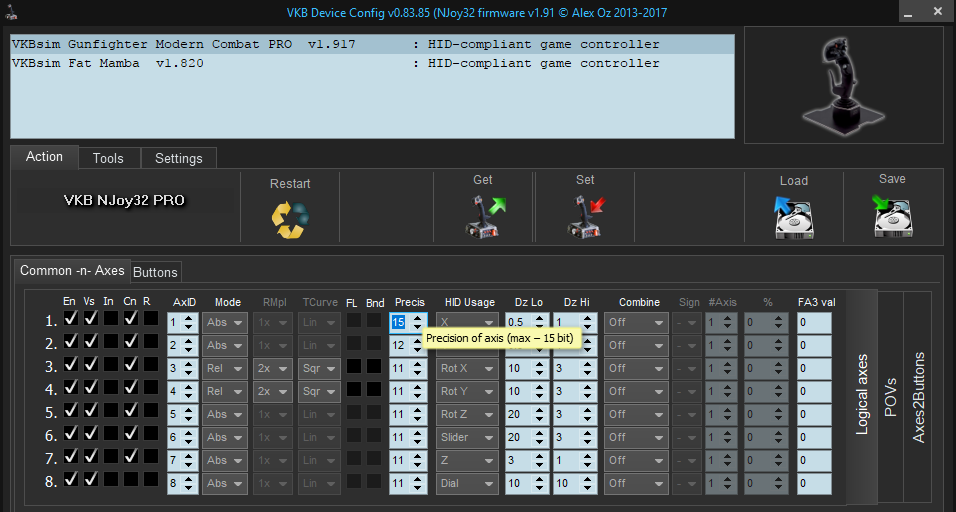The width and height of the screenshot is (956, 512).
Task: Toggle the Bnd box for axis 4
Action: tap(374, 389)
